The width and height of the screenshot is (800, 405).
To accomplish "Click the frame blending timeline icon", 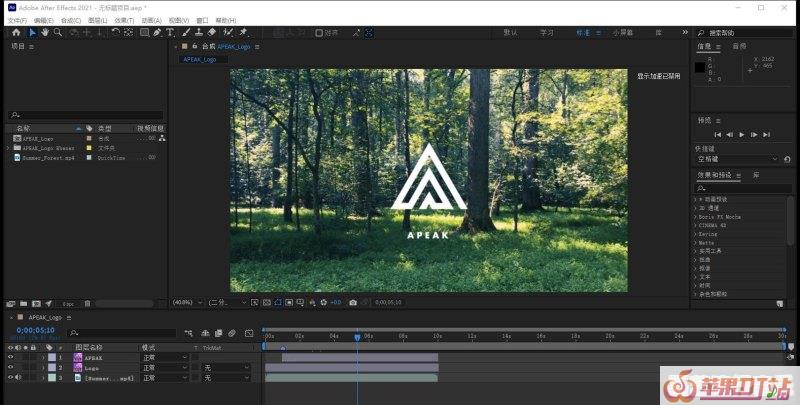I will point(218,334).
